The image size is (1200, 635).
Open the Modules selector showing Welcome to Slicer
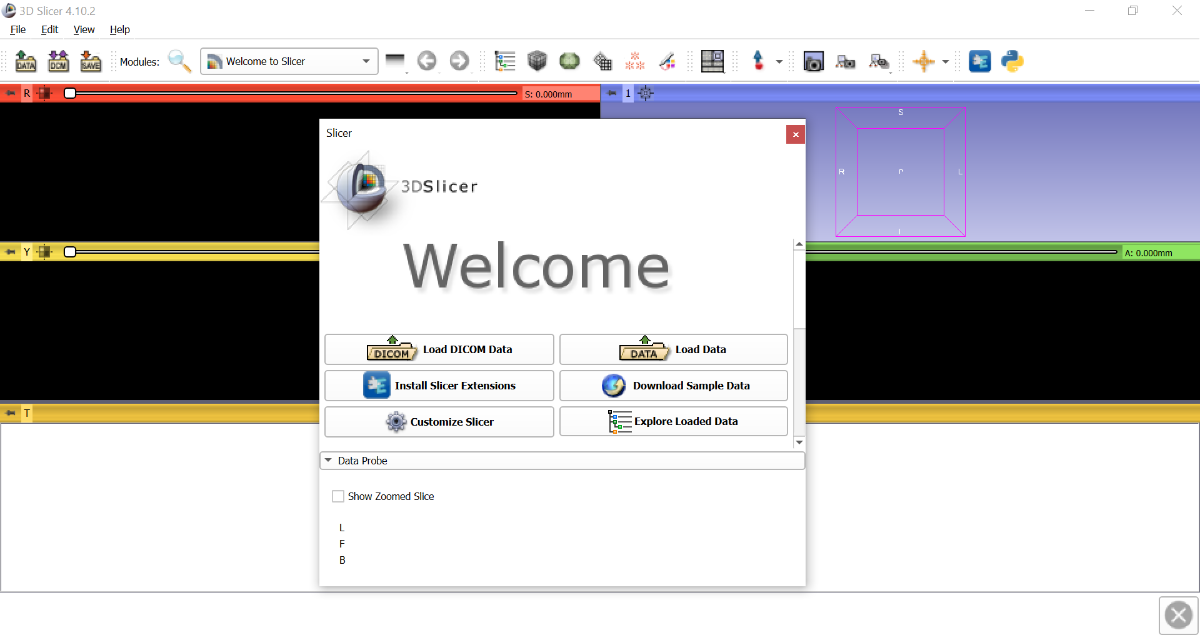289,61
